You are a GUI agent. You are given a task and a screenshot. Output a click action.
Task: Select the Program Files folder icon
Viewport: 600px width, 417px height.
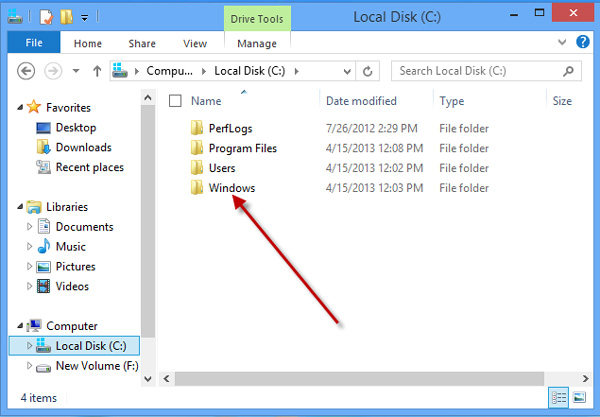197,148
